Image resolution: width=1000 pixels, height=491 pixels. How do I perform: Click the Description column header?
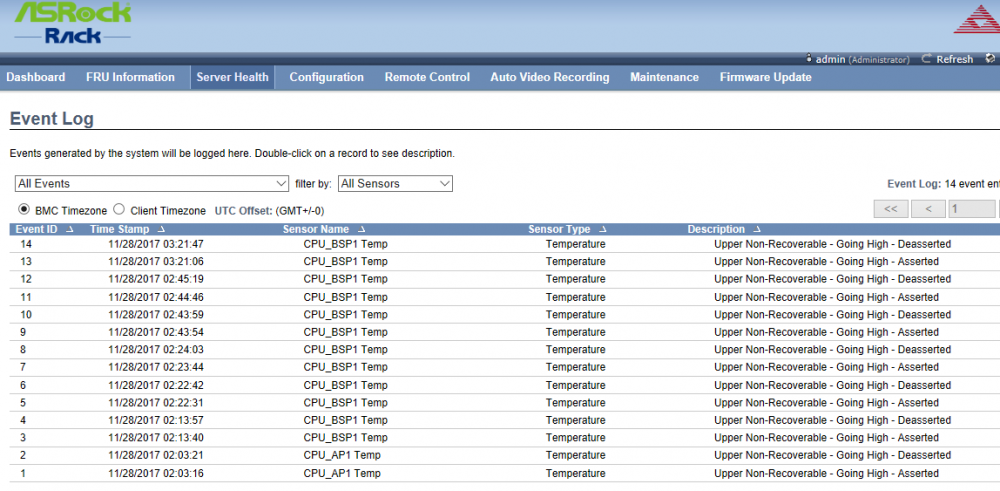click(x=716, y=230)
